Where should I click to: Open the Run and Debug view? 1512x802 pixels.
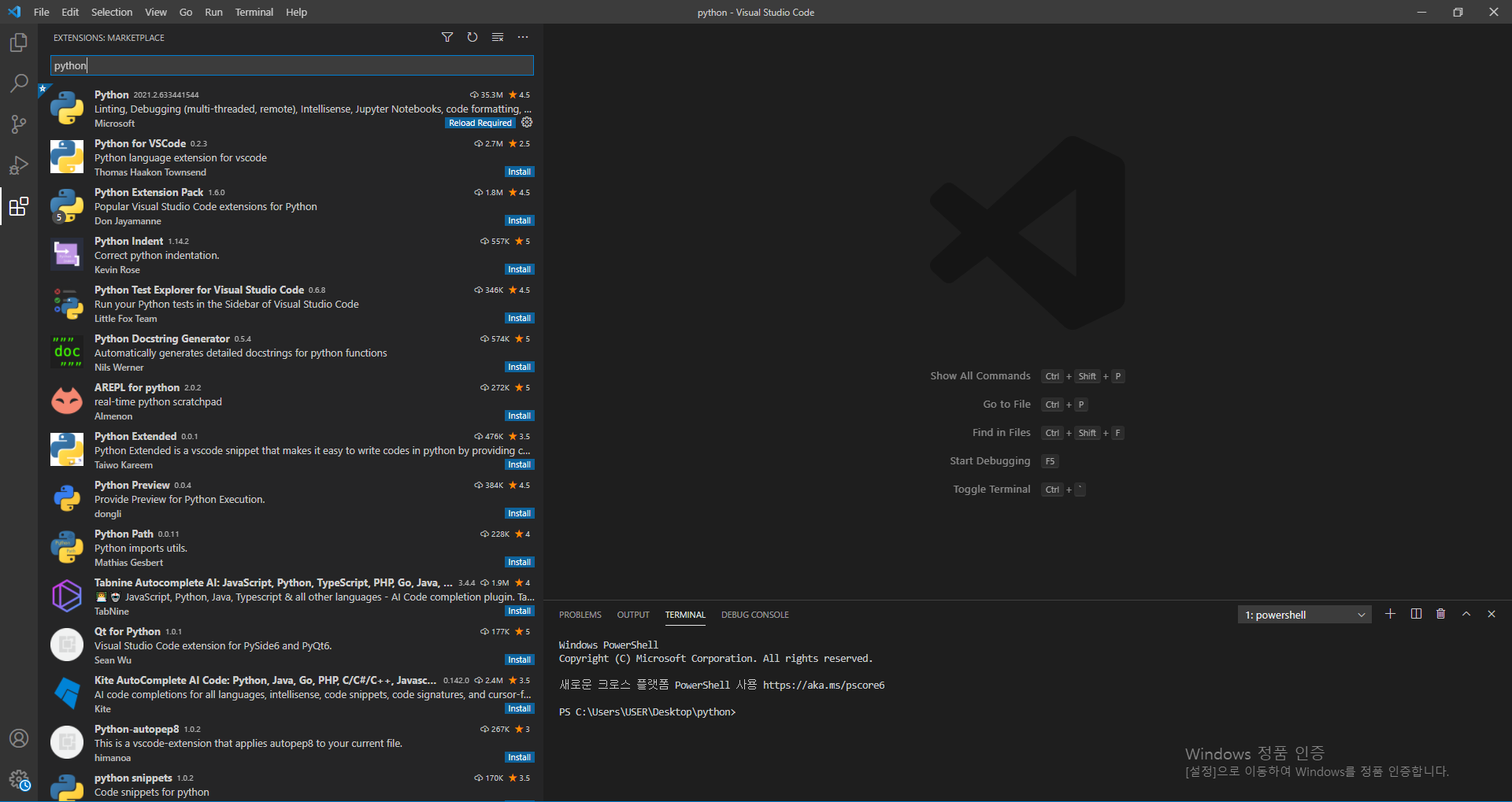19,164
